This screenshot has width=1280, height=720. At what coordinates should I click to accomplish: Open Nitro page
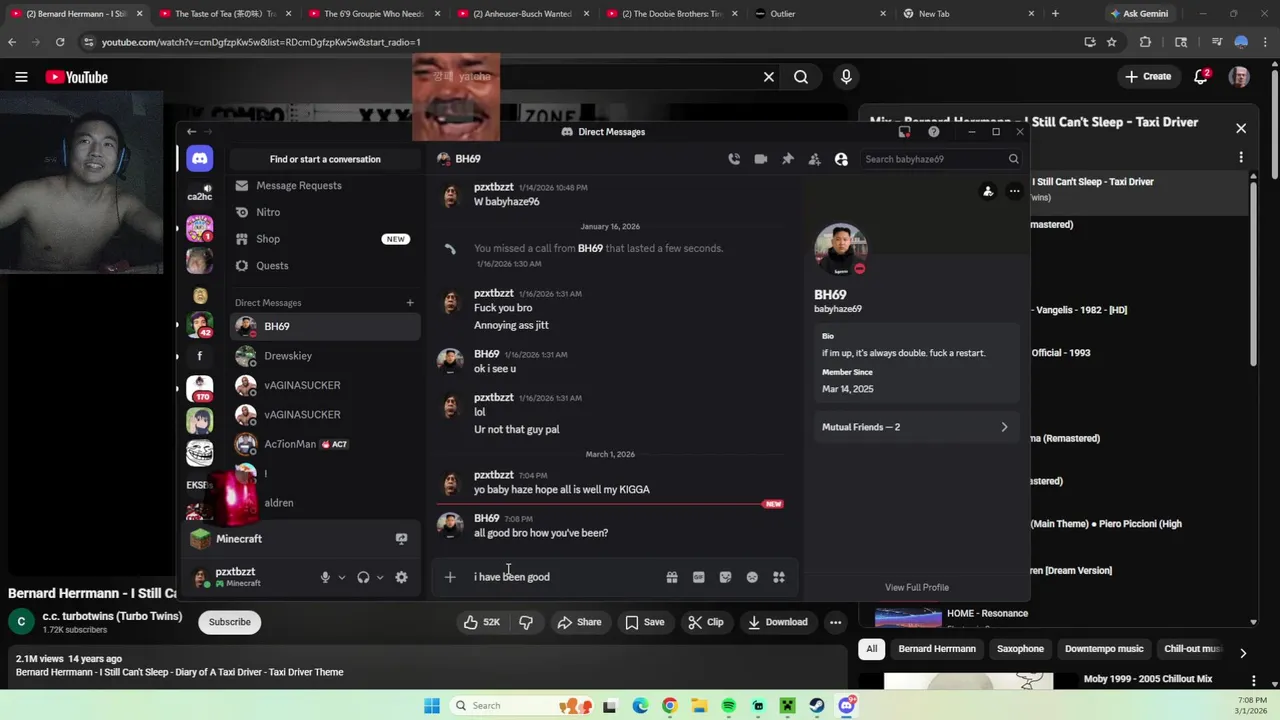coord(325,212)
